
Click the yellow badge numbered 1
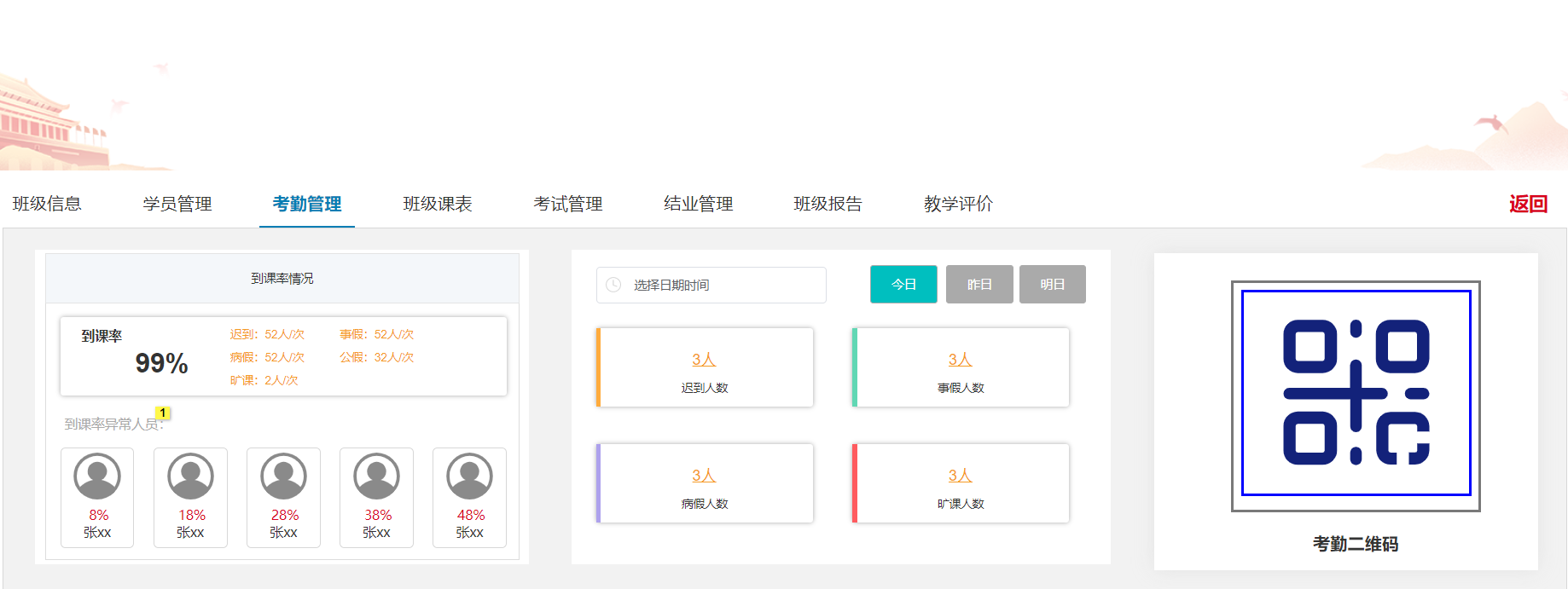[163, 413]
